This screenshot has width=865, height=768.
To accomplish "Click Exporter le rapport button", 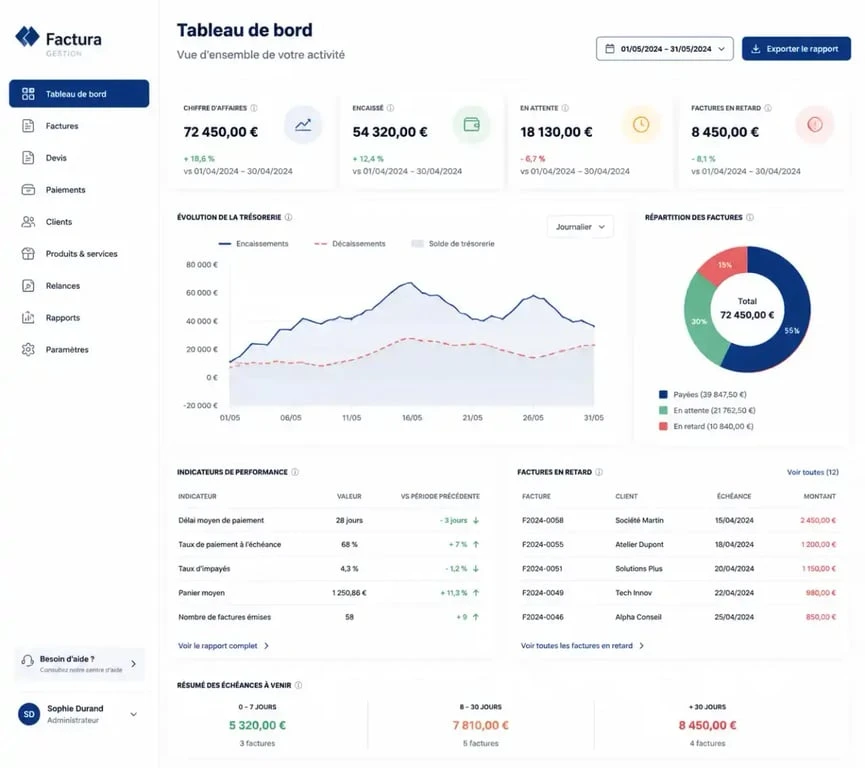I will pos(796,49).
